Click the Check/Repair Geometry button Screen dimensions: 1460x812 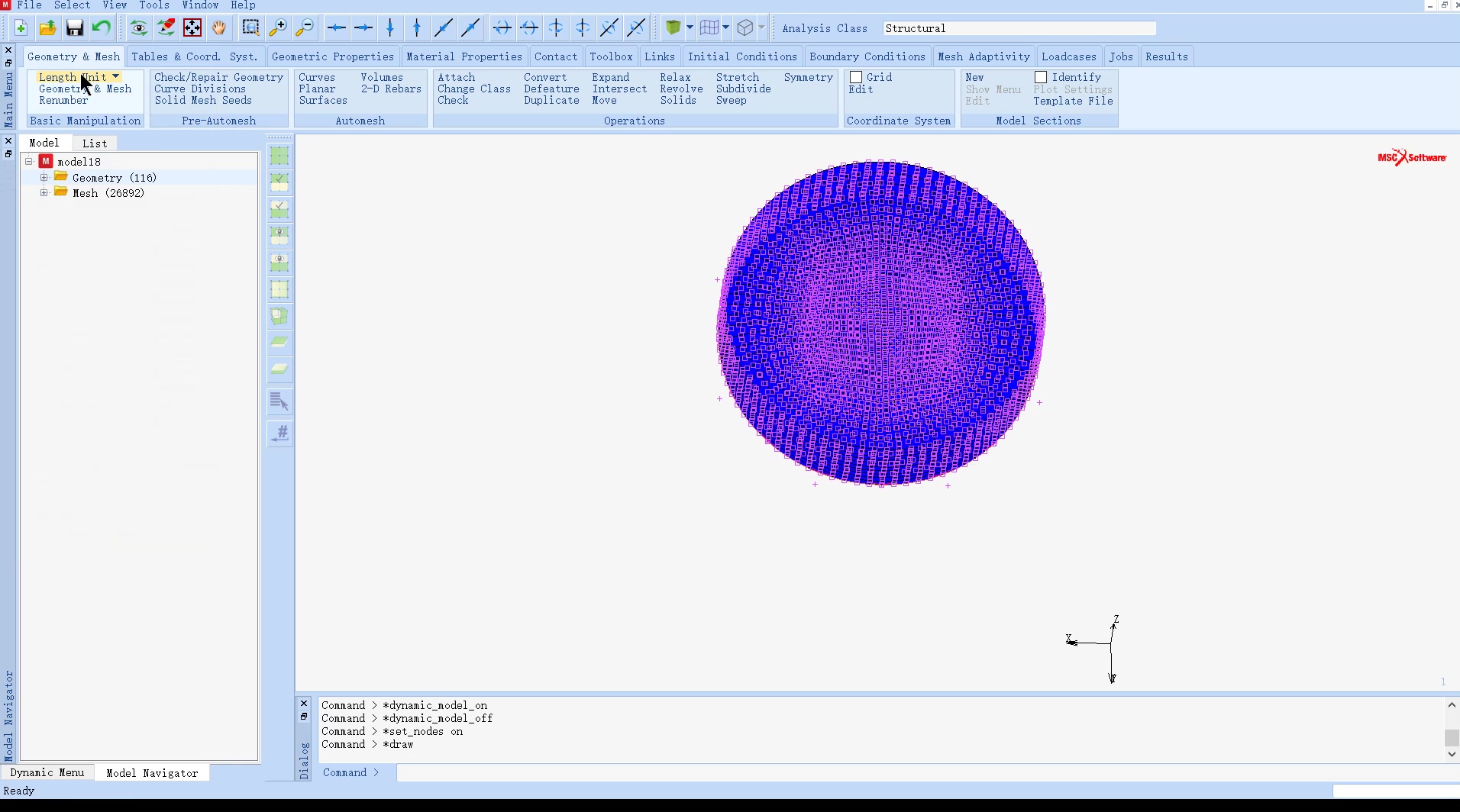(218, 77)
